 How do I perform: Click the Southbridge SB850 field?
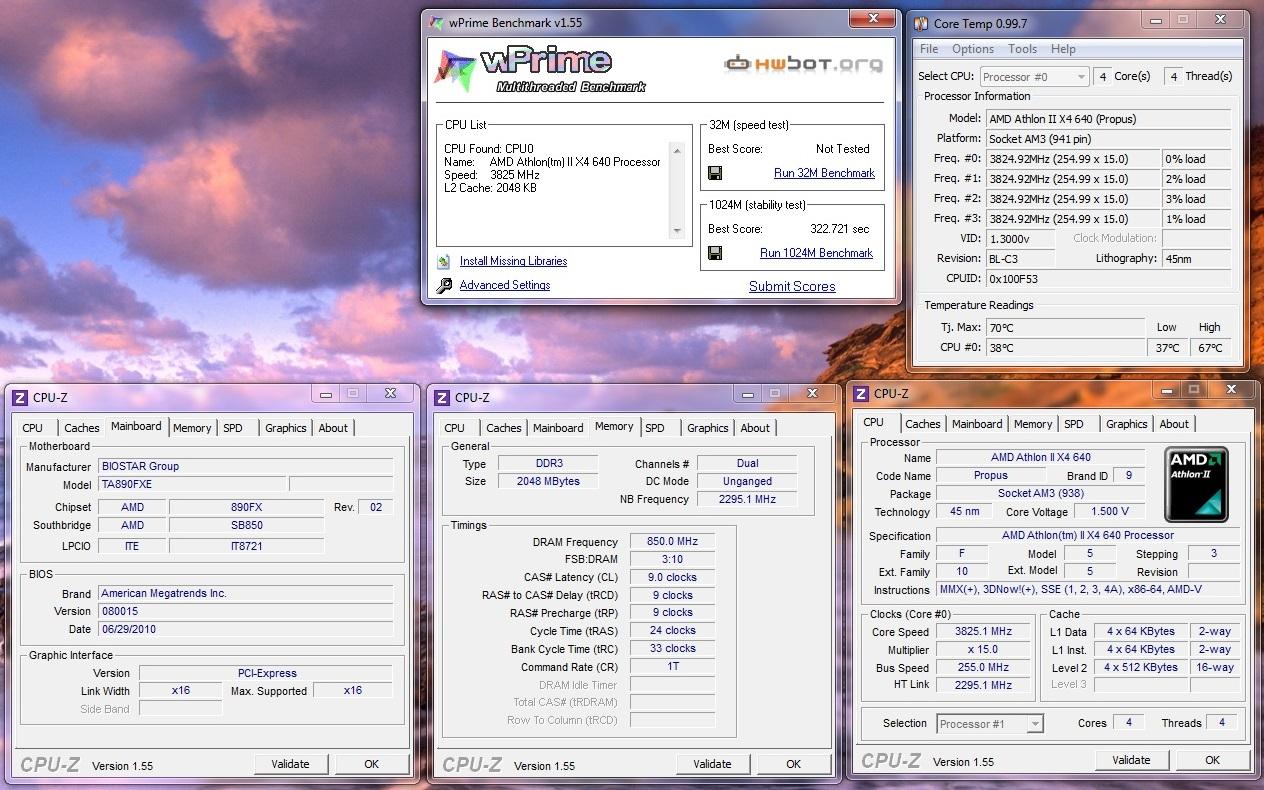[x=247, y=525]
